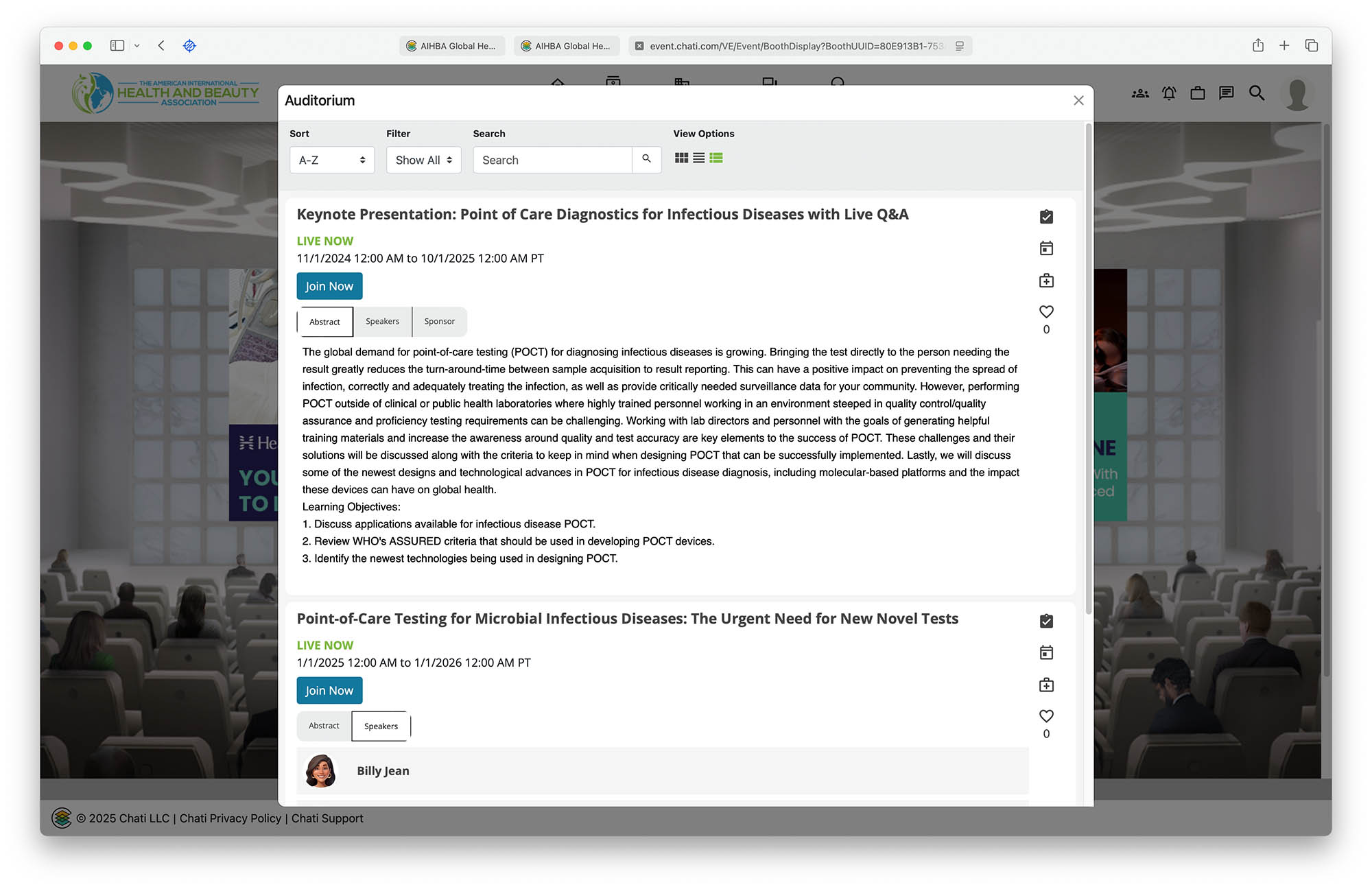Click the Auditorium vertical scrollbar
The image size is (1372, 889).
(x=1088, y=370)
